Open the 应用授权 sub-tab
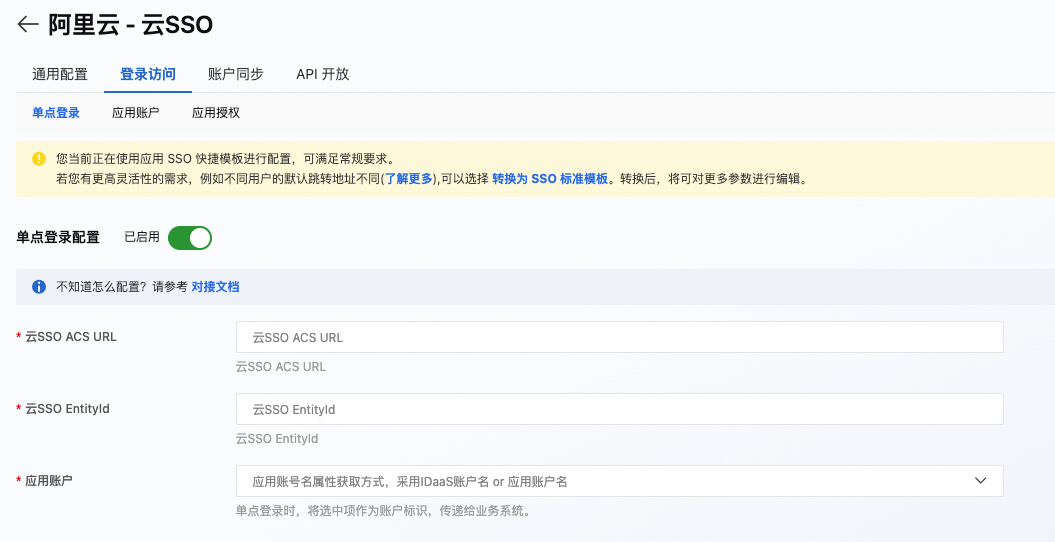This screenshot has height=542, width=1055. click(x=216, y=113)
